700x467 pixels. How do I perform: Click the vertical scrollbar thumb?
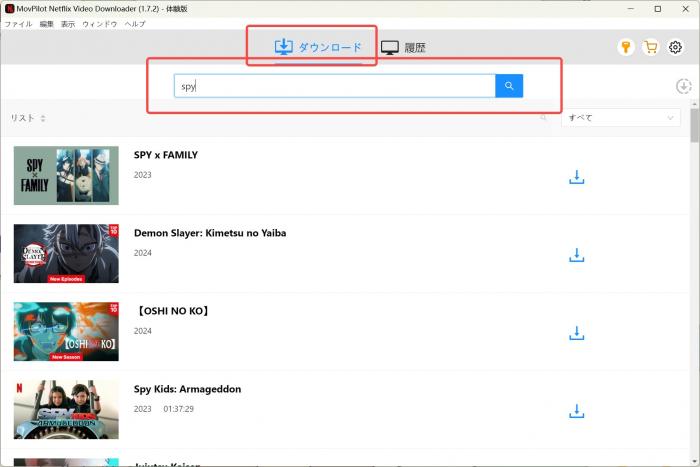[x=694, y=125]
